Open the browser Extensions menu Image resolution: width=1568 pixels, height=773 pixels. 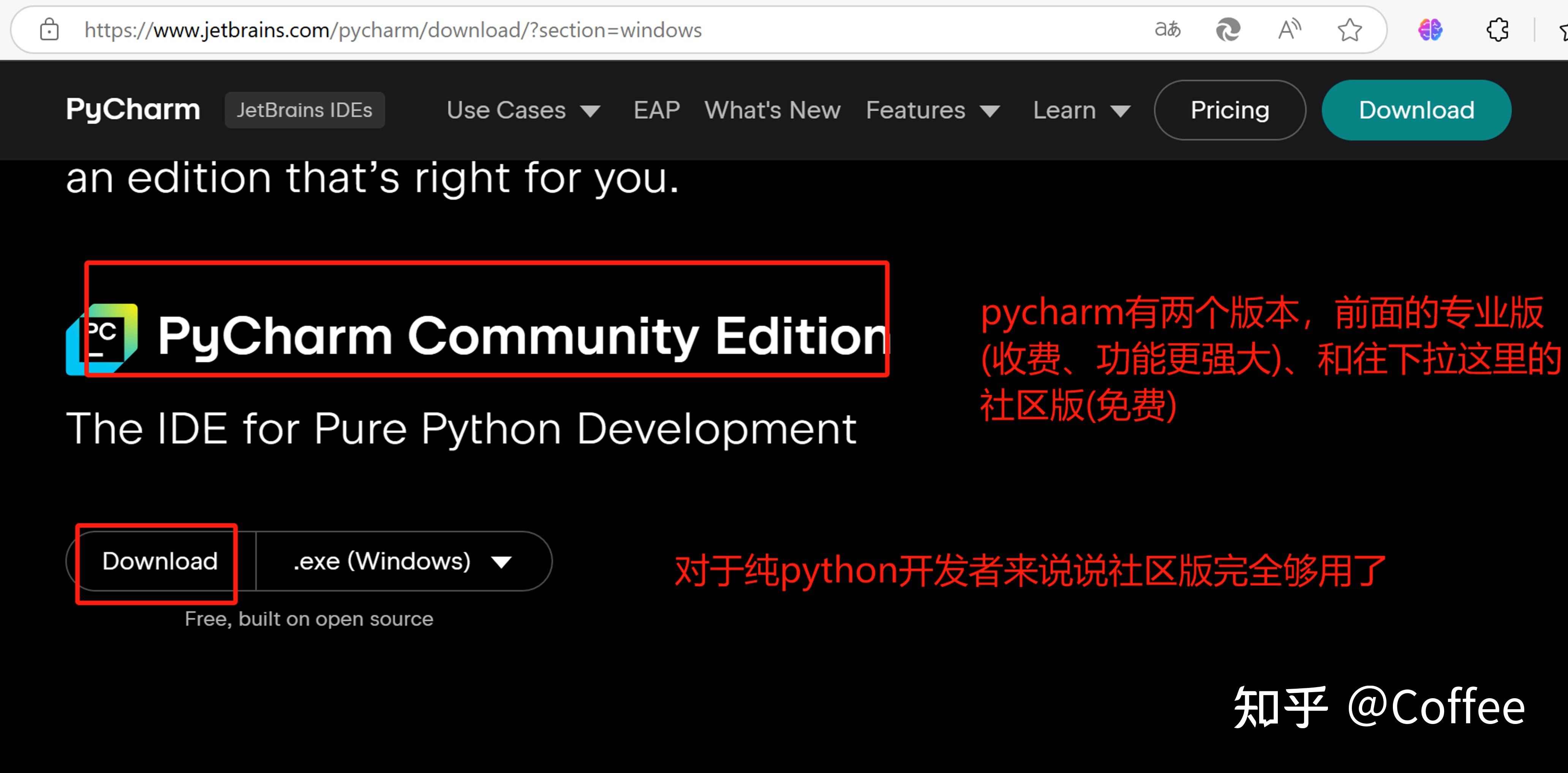pyautogui.click(x=1497, y=29)
